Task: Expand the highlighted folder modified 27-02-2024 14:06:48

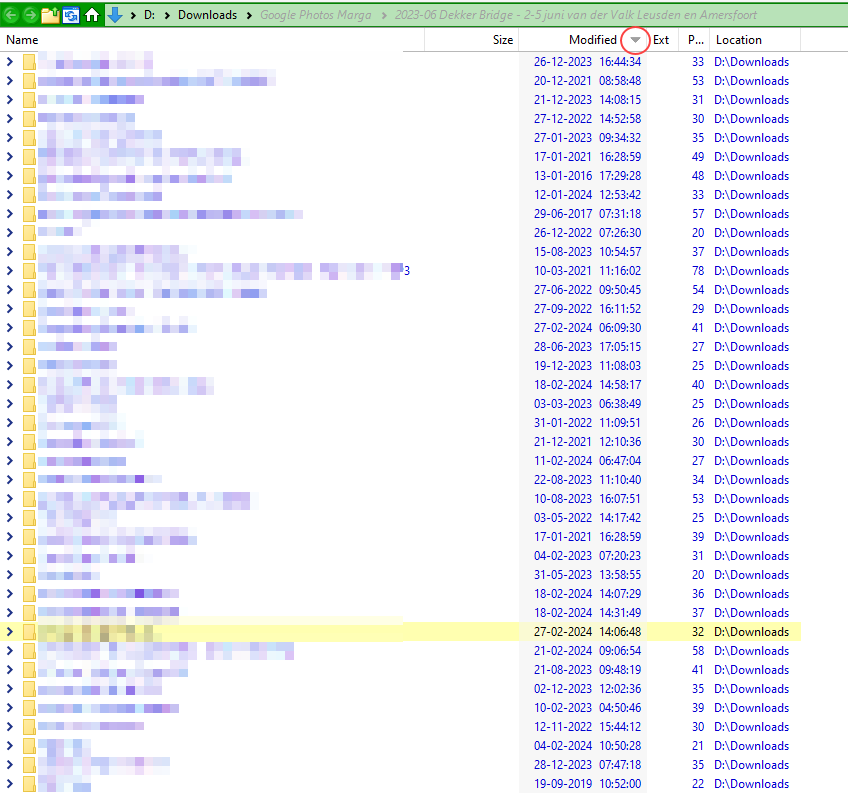Action: pos(10,632)
